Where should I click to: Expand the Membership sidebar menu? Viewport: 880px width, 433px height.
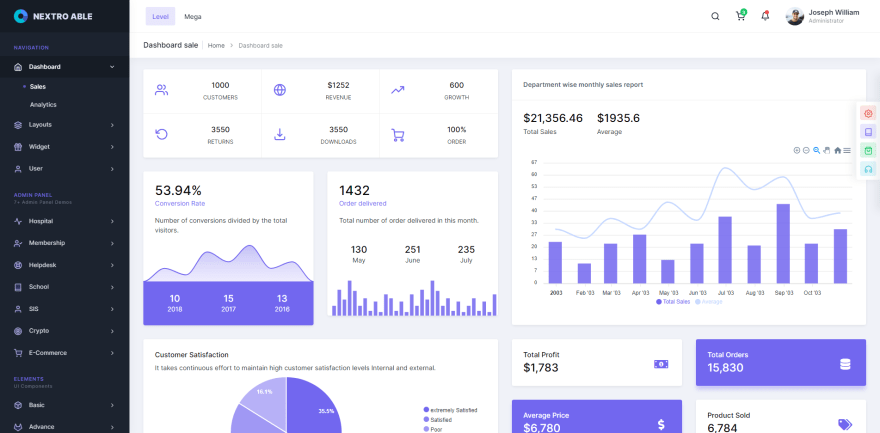coord(65,243)
